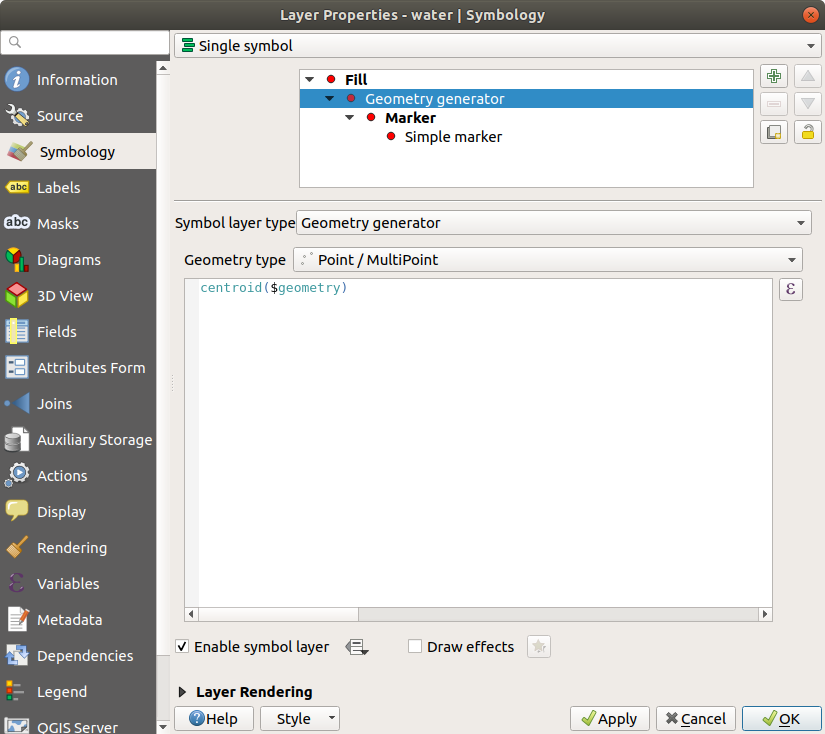
Task: Click the Apply button
Action: tap(609, 718)
